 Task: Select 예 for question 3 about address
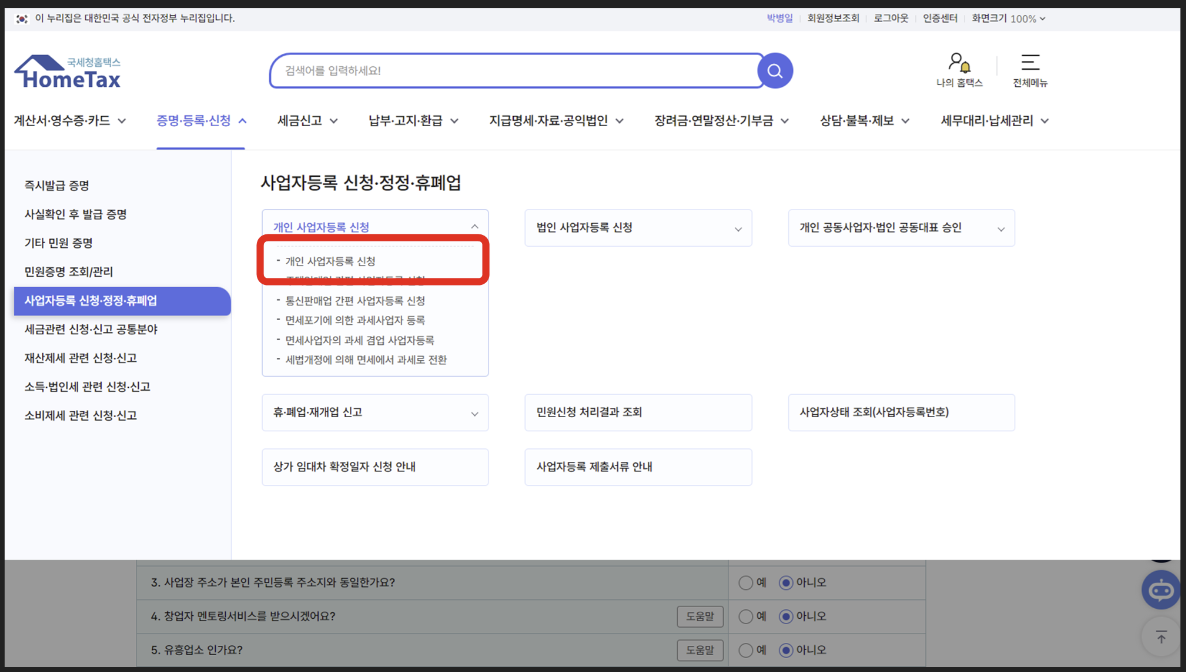point(745,582)
